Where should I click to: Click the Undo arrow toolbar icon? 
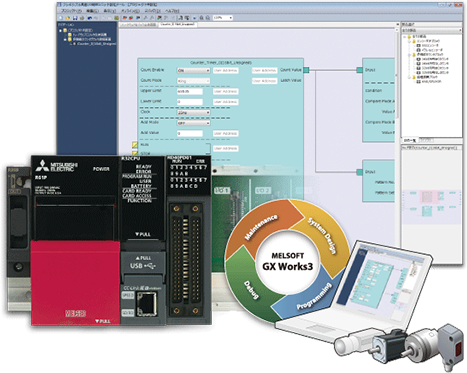(90, 18)
